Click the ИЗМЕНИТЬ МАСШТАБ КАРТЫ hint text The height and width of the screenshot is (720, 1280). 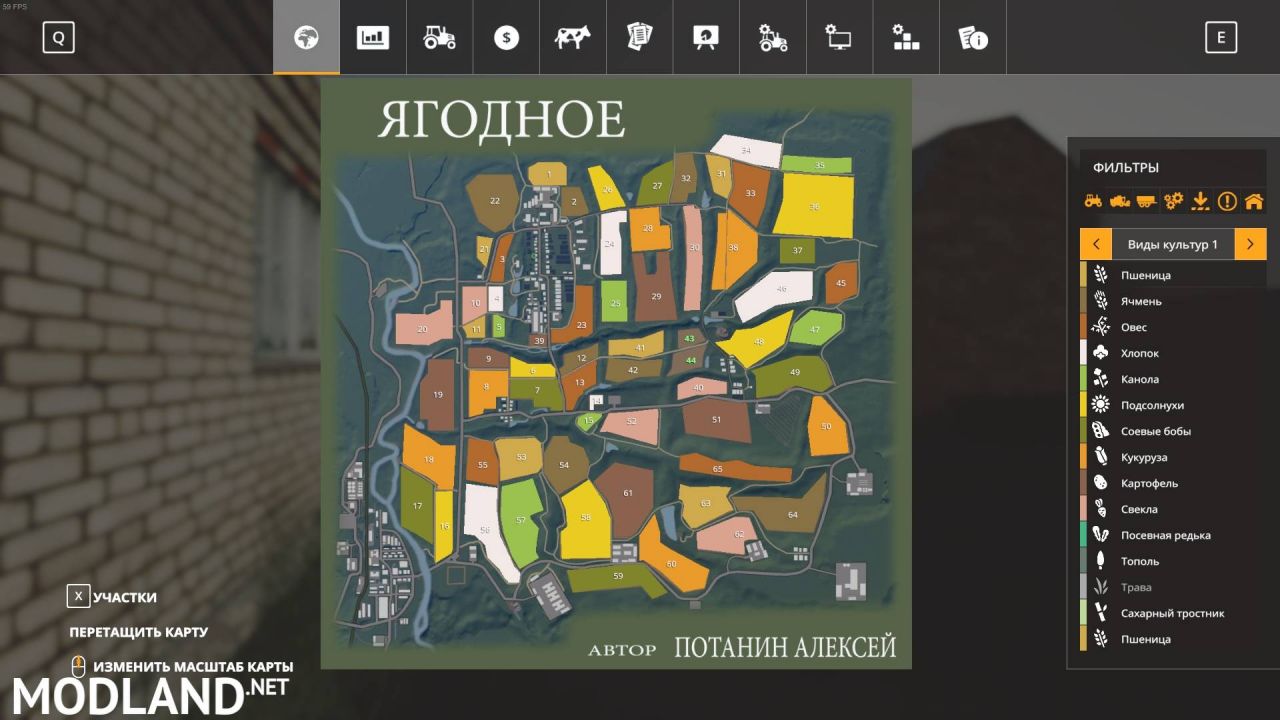pyautogui.click(x=193, y=666)
